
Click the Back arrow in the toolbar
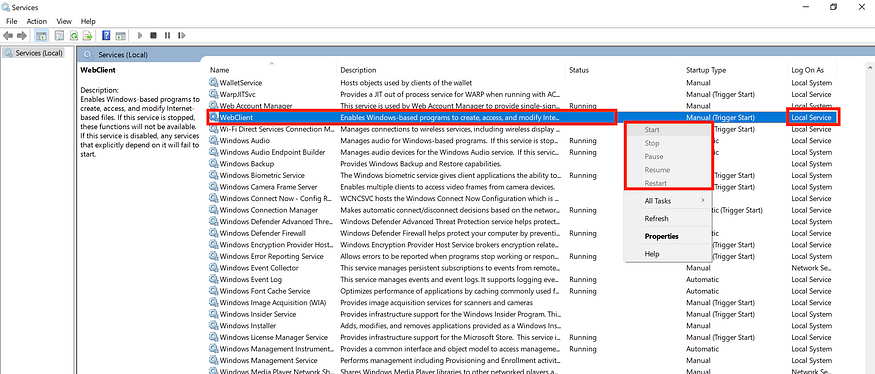[8, 36]
